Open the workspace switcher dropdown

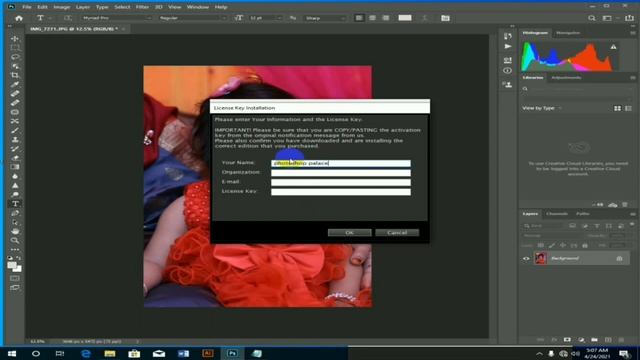[609, 18]
